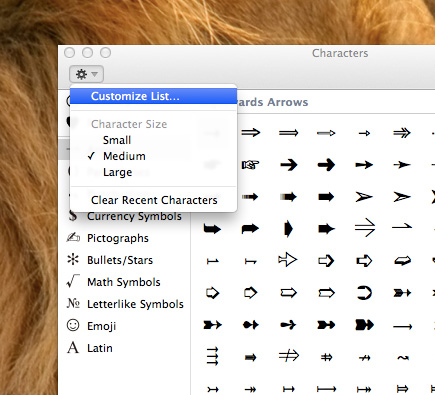The image size is (435, 395).
Task: Select the small arrow with single stroke
Action: point(364,358)
